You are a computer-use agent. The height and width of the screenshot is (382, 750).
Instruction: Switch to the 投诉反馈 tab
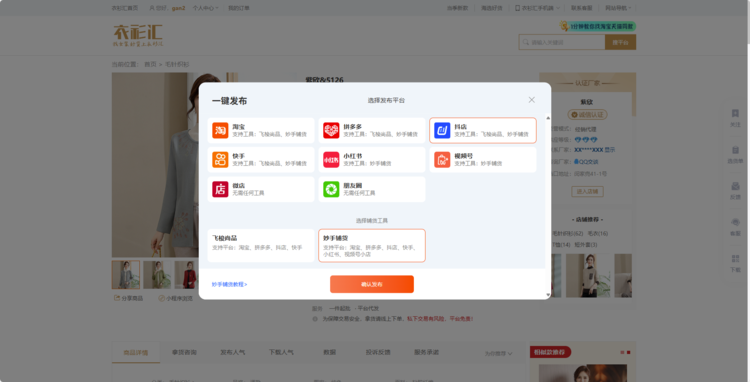point(378,352)
